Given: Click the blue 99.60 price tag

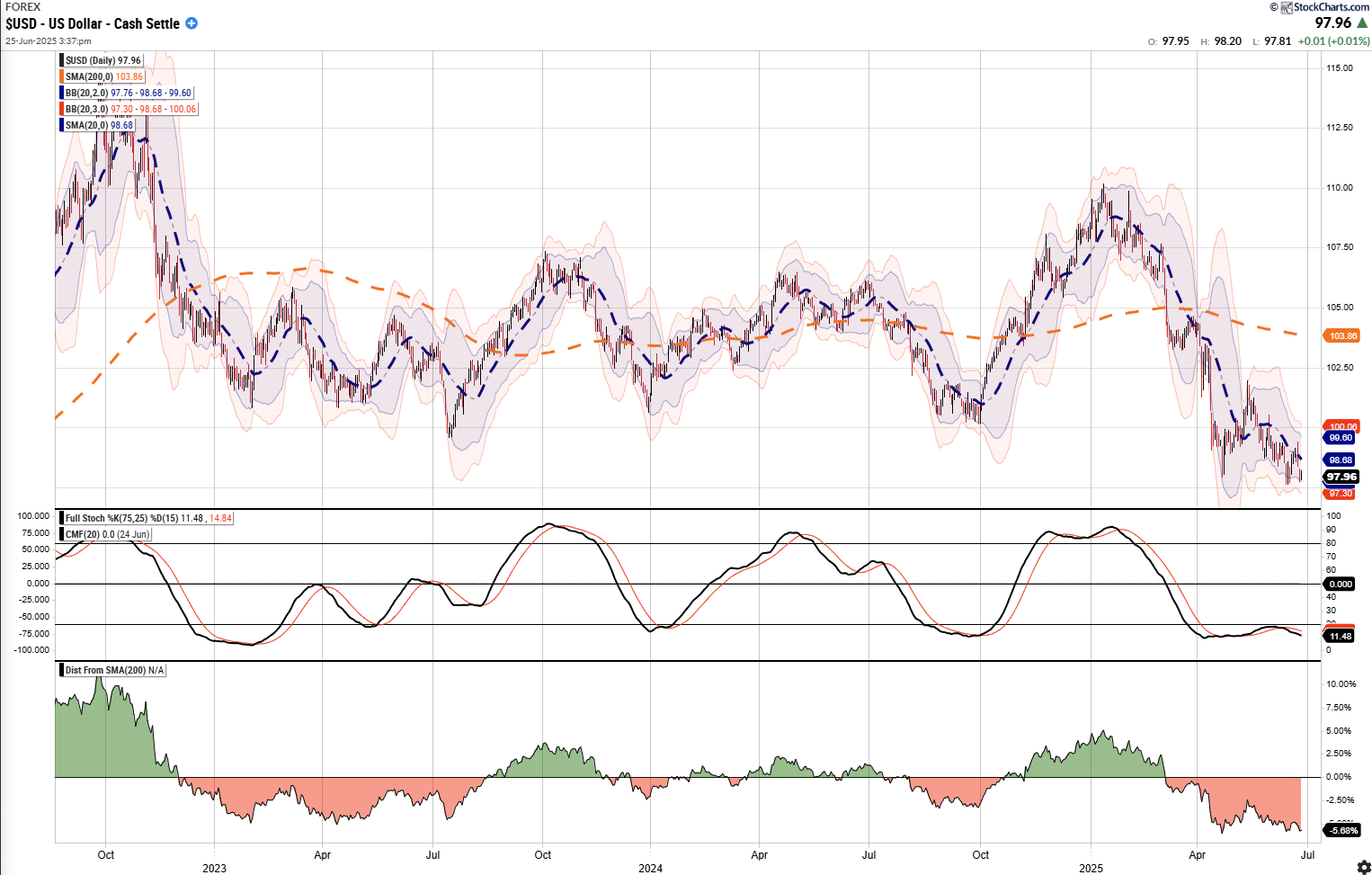Looking at the screenshot, I should click(1341, 437).
